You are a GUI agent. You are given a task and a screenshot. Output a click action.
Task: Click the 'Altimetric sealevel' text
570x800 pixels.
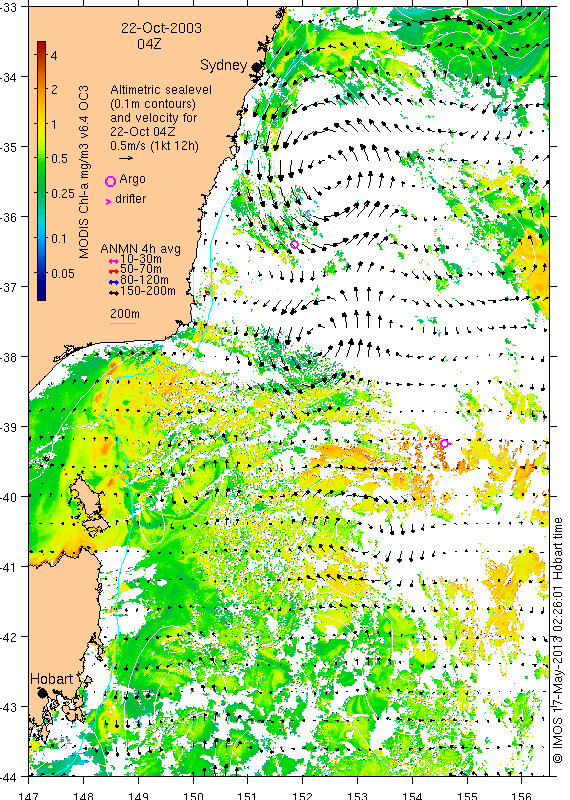pos(161,90)
